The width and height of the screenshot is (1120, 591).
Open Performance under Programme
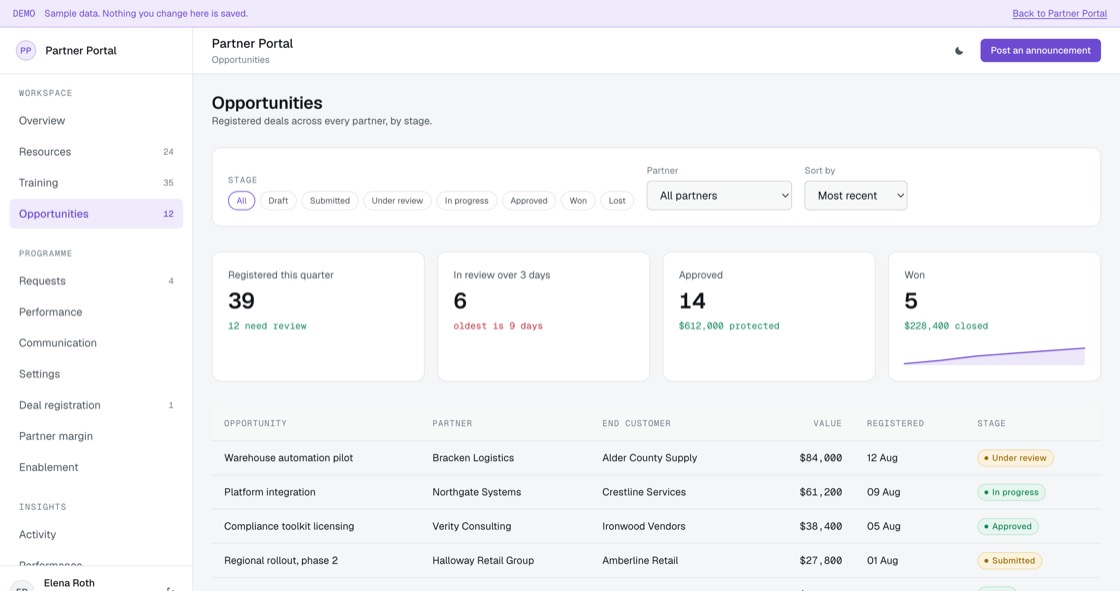[96, 312]
